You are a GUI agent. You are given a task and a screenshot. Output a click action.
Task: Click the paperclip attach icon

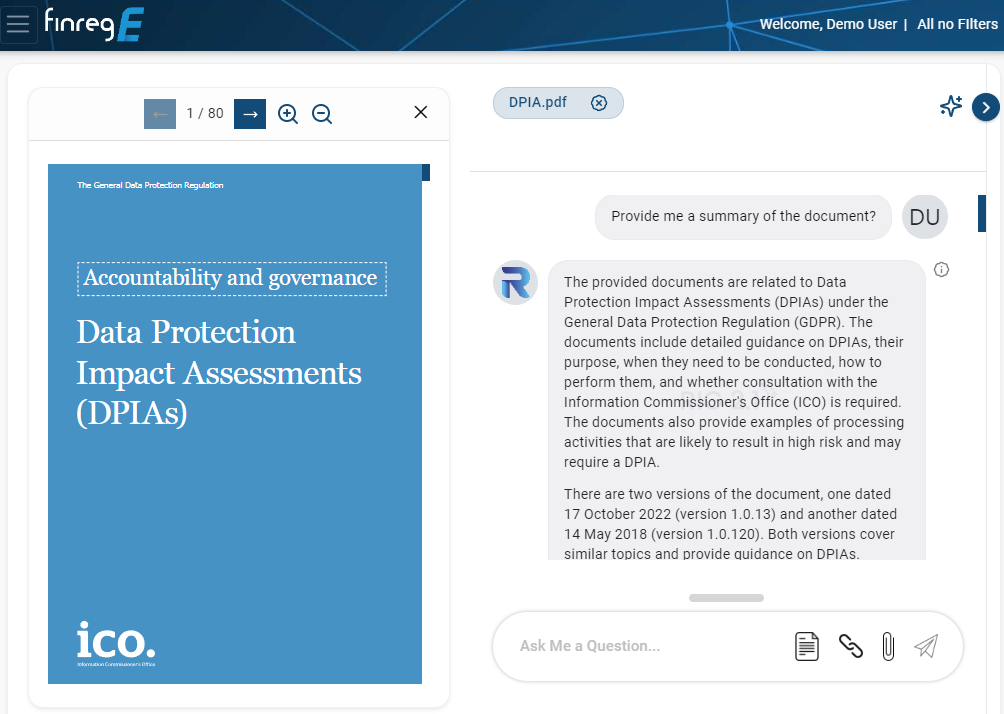888,646
